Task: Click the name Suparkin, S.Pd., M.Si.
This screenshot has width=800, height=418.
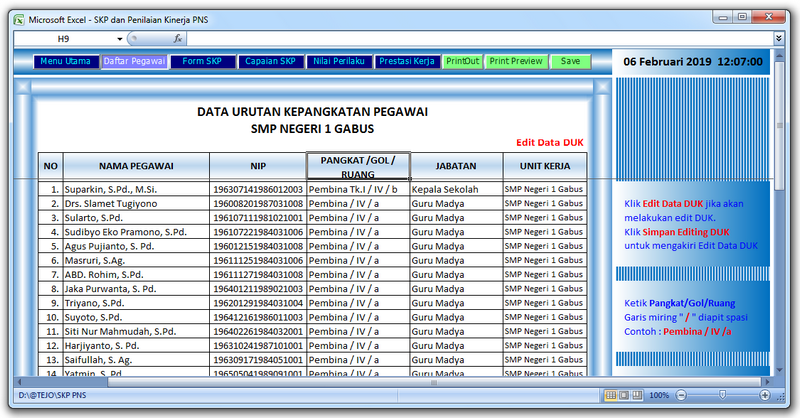Action: pyautogui.click(x=111, y=189)
